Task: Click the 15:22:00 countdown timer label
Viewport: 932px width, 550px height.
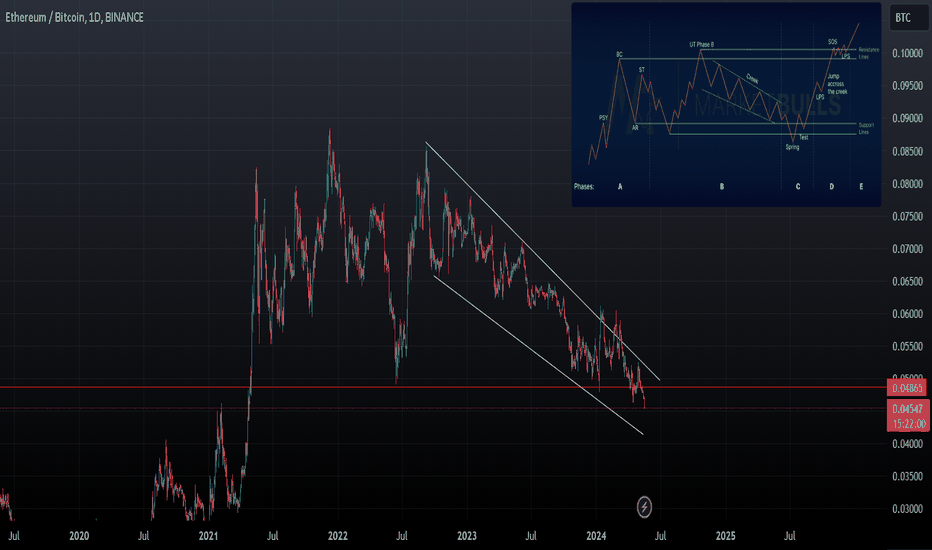Action: coord(908,423)
